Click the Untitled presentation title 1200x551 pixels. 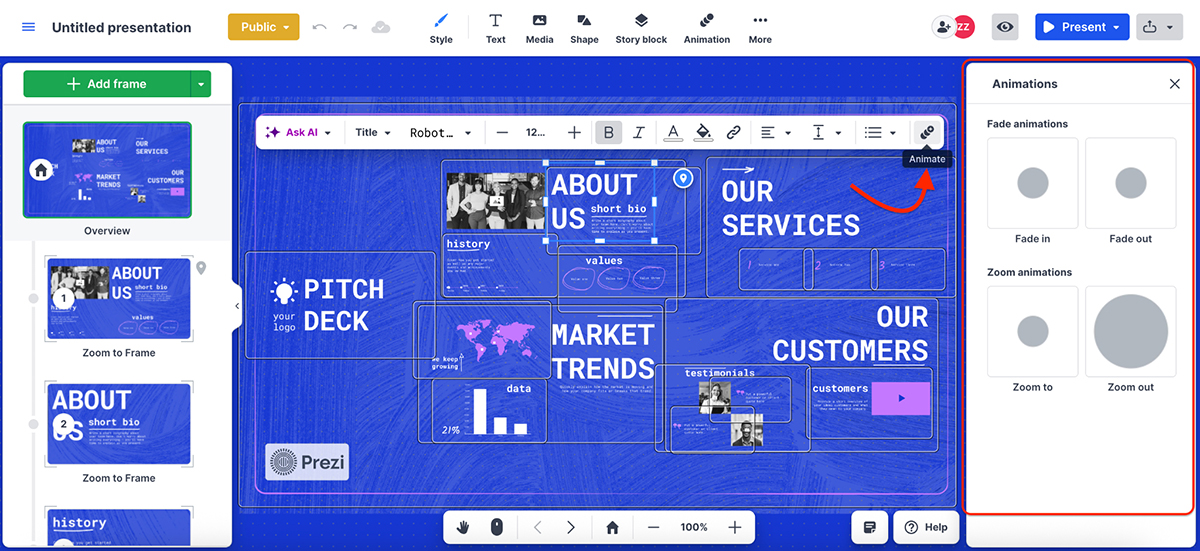pos(121,27)
